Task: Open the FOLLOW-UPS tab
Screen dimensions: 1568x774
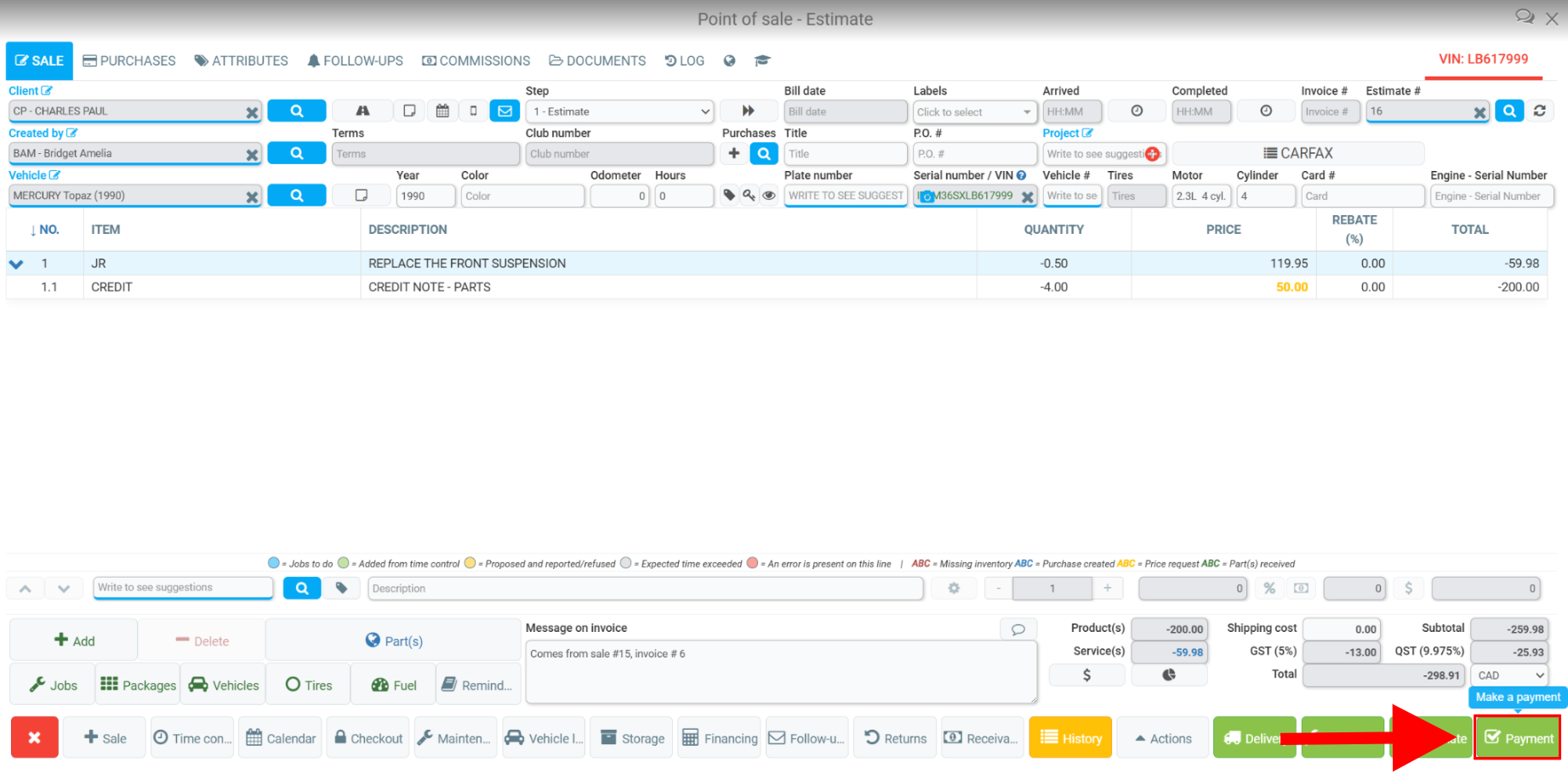Action: coord(356,60)
